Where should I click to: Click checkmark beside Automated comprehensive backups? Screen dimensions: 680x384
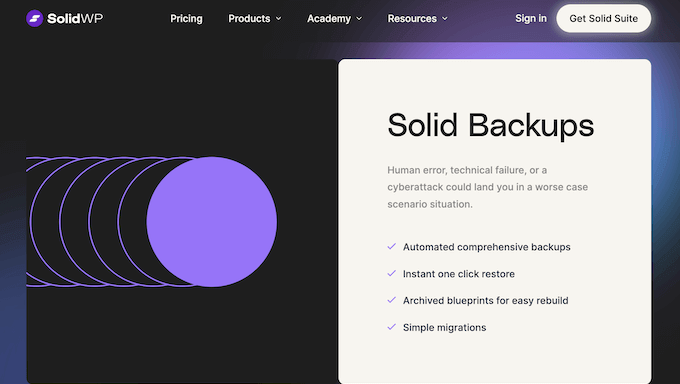(x=392, y=246)
